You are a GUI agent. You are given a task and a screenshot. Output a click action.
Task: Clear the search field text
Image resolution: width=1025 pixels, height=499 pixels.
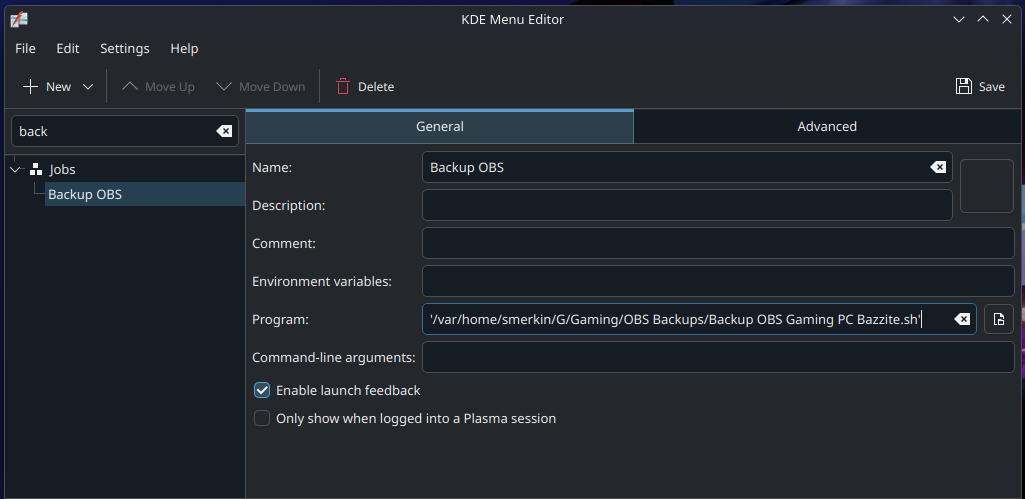tap(224, 131)
